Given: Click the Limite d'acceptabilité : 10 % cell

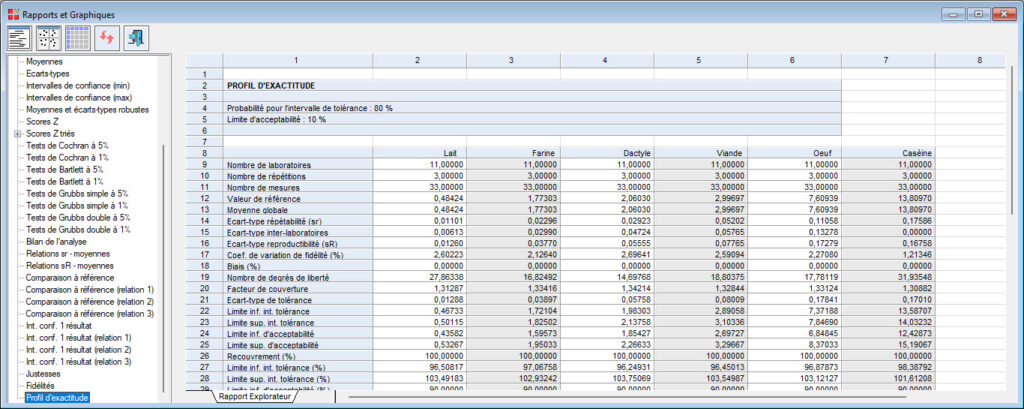Looking at the screenshot, I should click(532, 120).
